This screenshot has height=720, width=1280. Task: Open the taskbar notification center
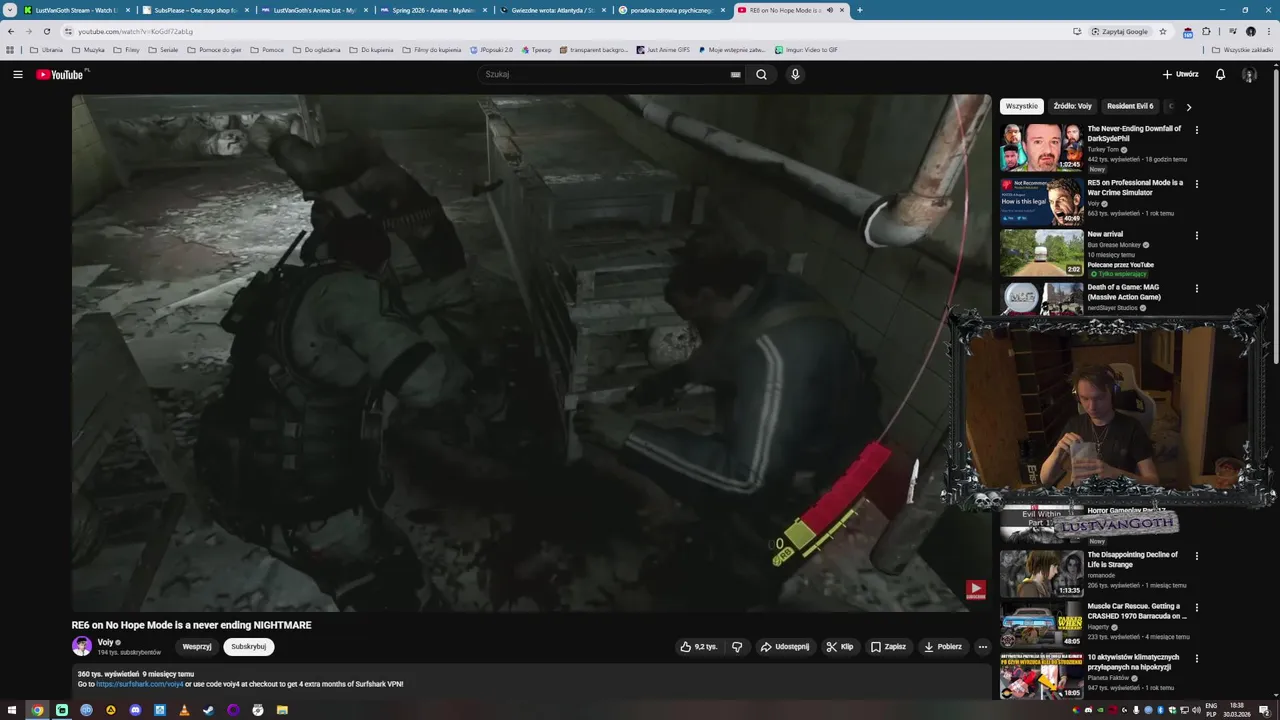click(1267, 710)
